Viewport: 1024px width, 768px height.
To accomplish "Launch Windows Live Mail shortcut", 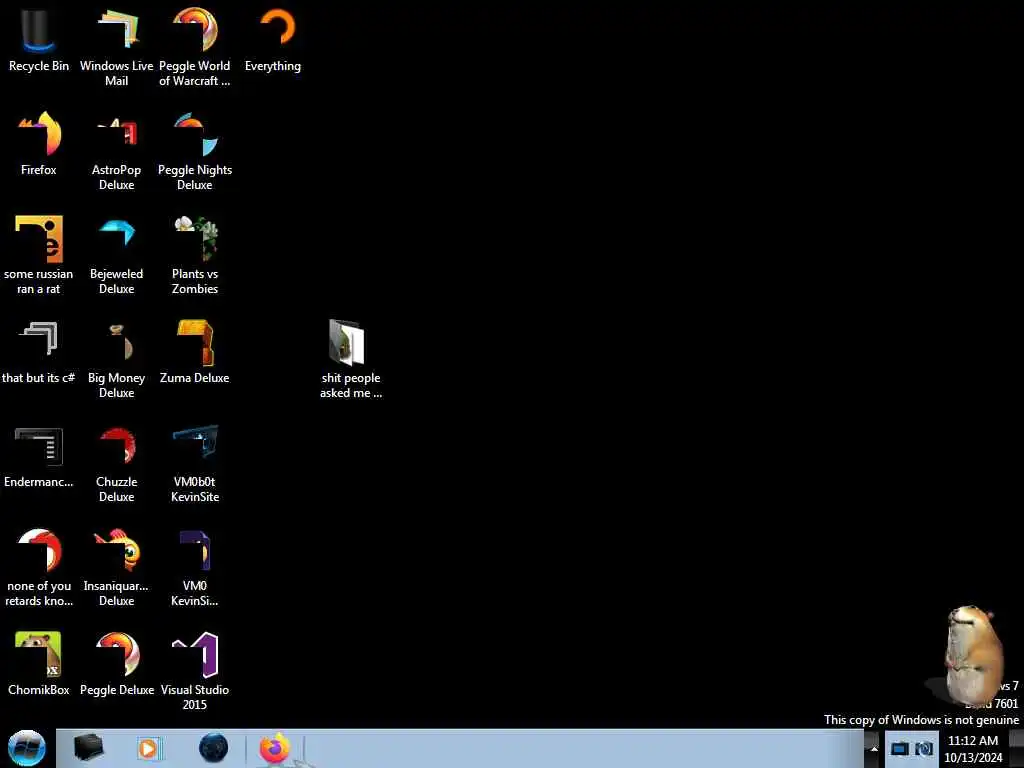I will point(116,46).
